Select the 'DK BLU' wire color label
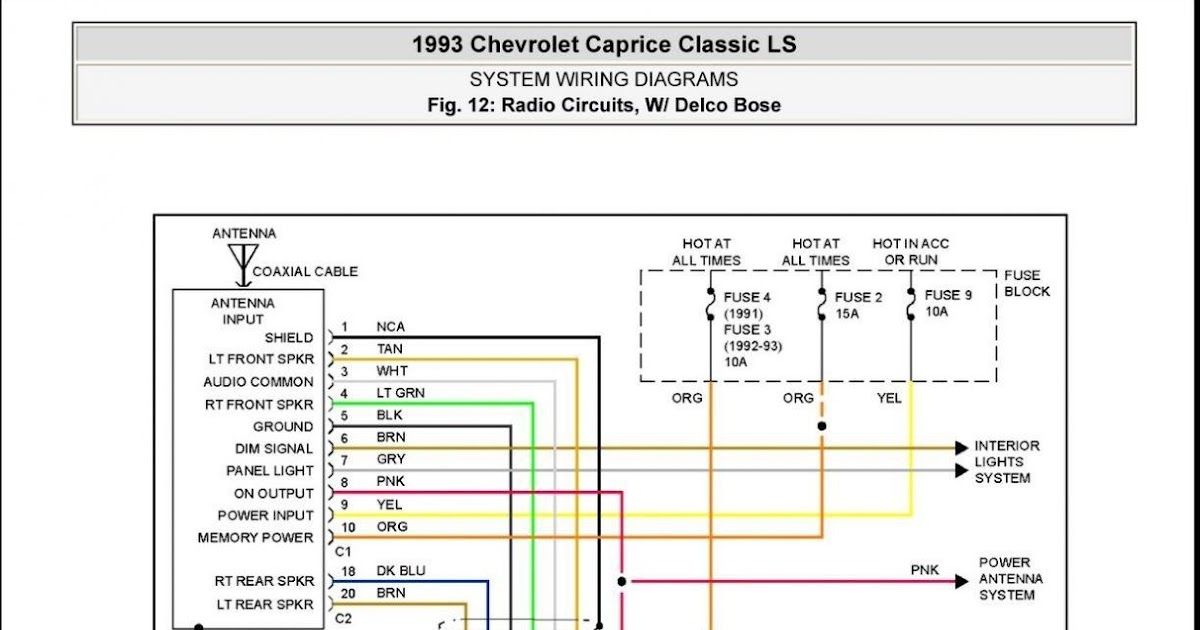Viewport: 1200px width, 630px height. point(401,571)
